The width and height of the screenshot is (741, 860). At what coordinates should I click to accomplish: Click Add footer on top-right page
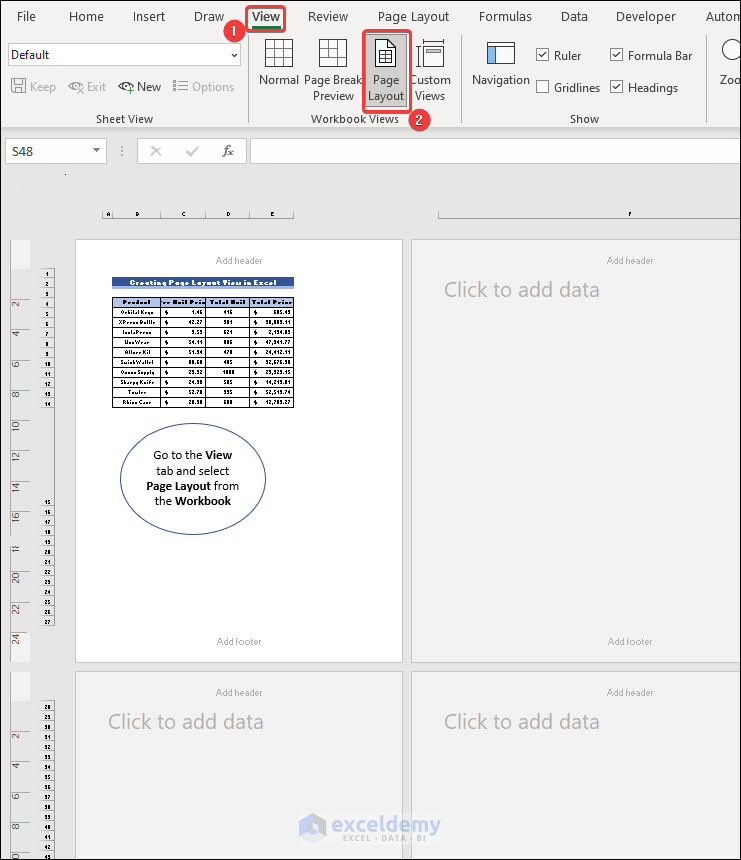click(630, 642)
